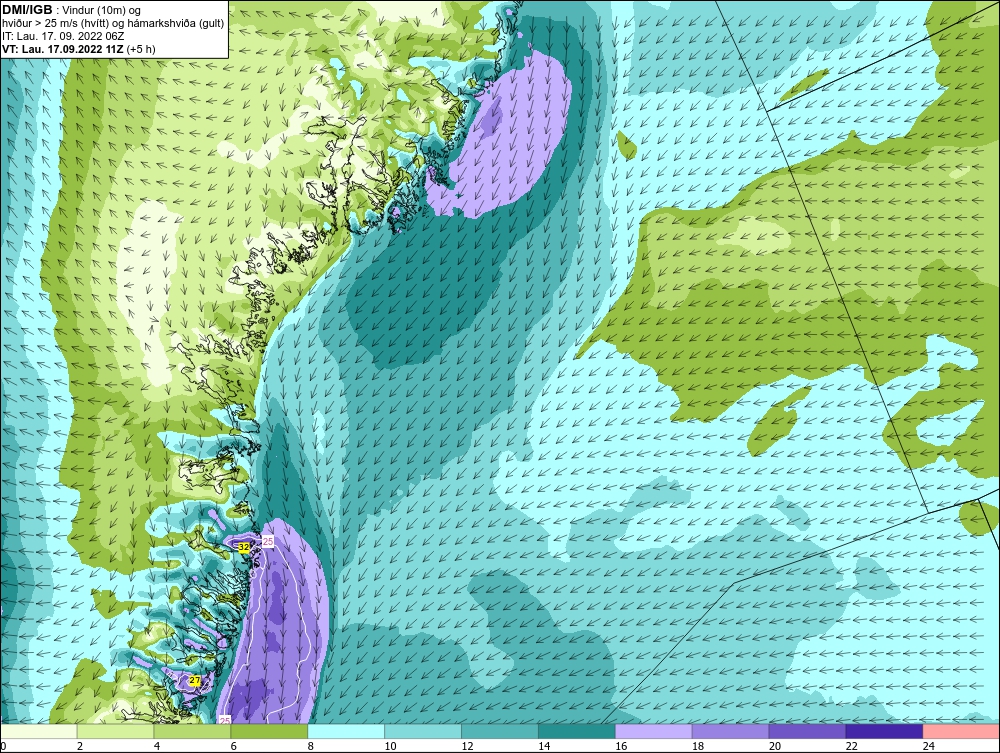Click the 6-8 m/s olive green swatch
1000x753 pixels.
point(269,731)
